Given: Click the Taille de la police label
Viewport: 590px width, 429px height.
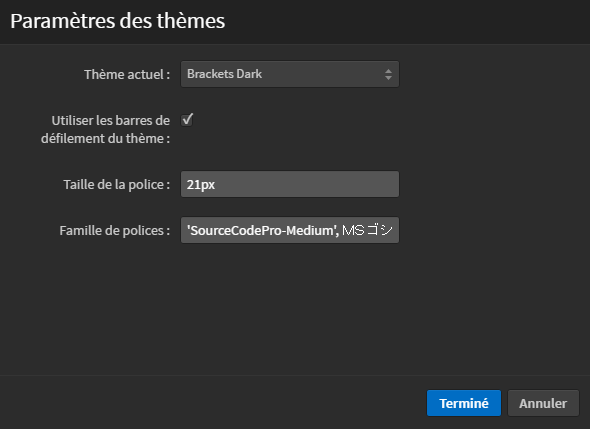Looking at the screenshot, I should (x=117, y=184).
